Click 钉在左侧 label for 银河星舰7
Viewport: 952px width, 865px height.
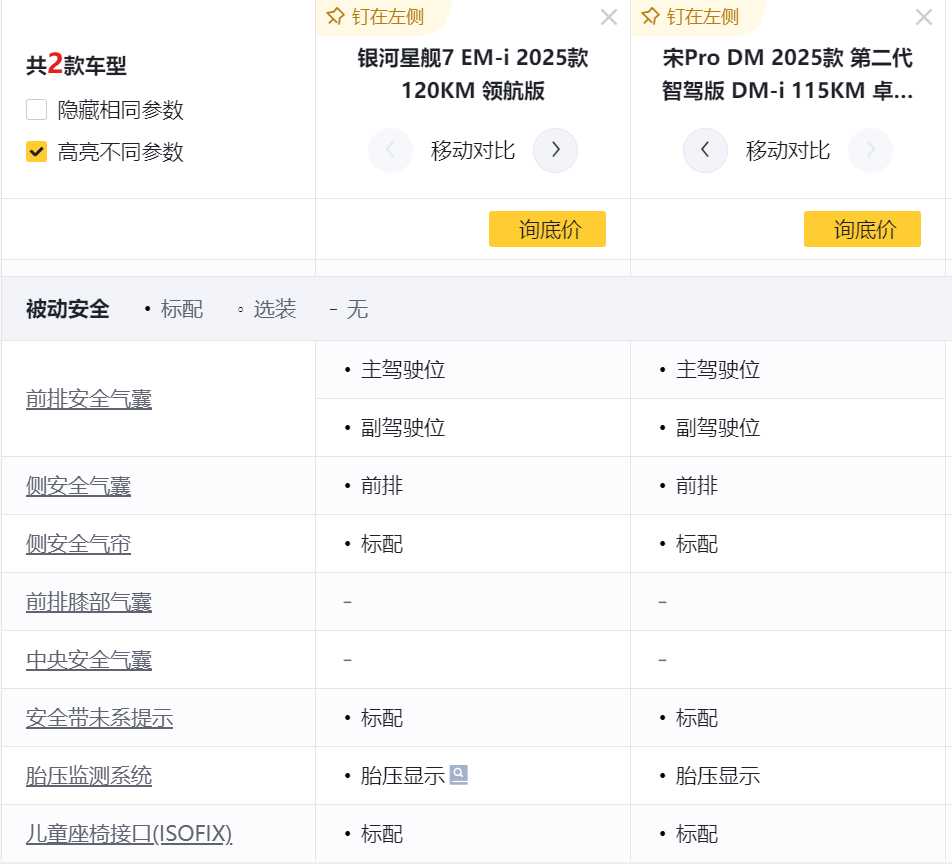tap(388, 17)
